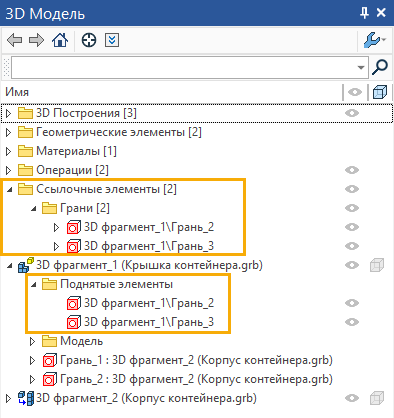Select 3D фрагмент_1\Грань_3 under Грани
This screenshot has width=394, height=418.
click(x=149, y=246)
